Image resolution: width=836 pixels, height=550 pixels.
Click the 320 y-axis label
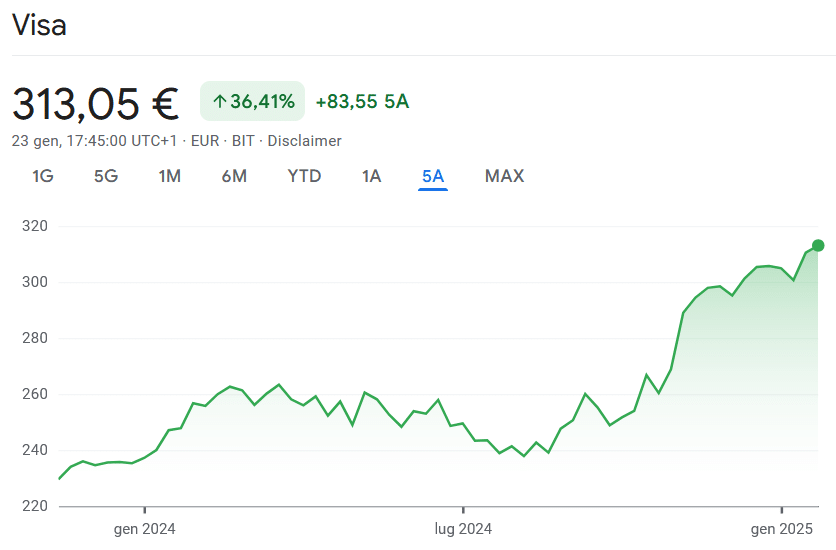(35, 226)
